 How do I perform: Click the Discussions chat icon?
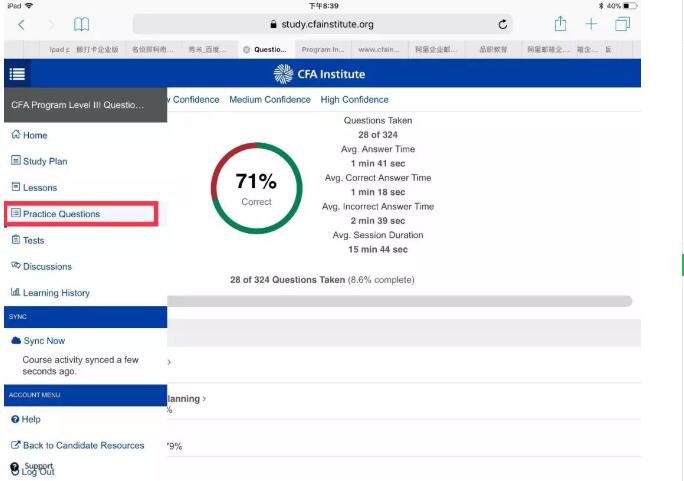(16, 266)
